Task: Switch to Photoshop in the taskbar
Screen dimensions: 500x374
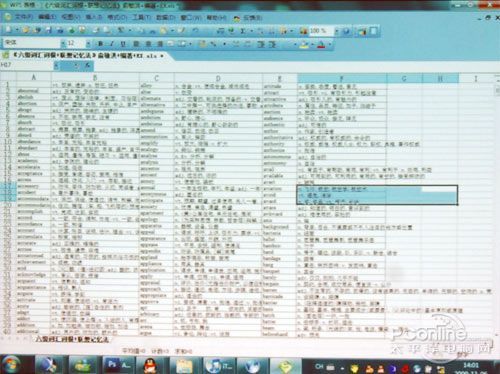Action: coord(118,365)
